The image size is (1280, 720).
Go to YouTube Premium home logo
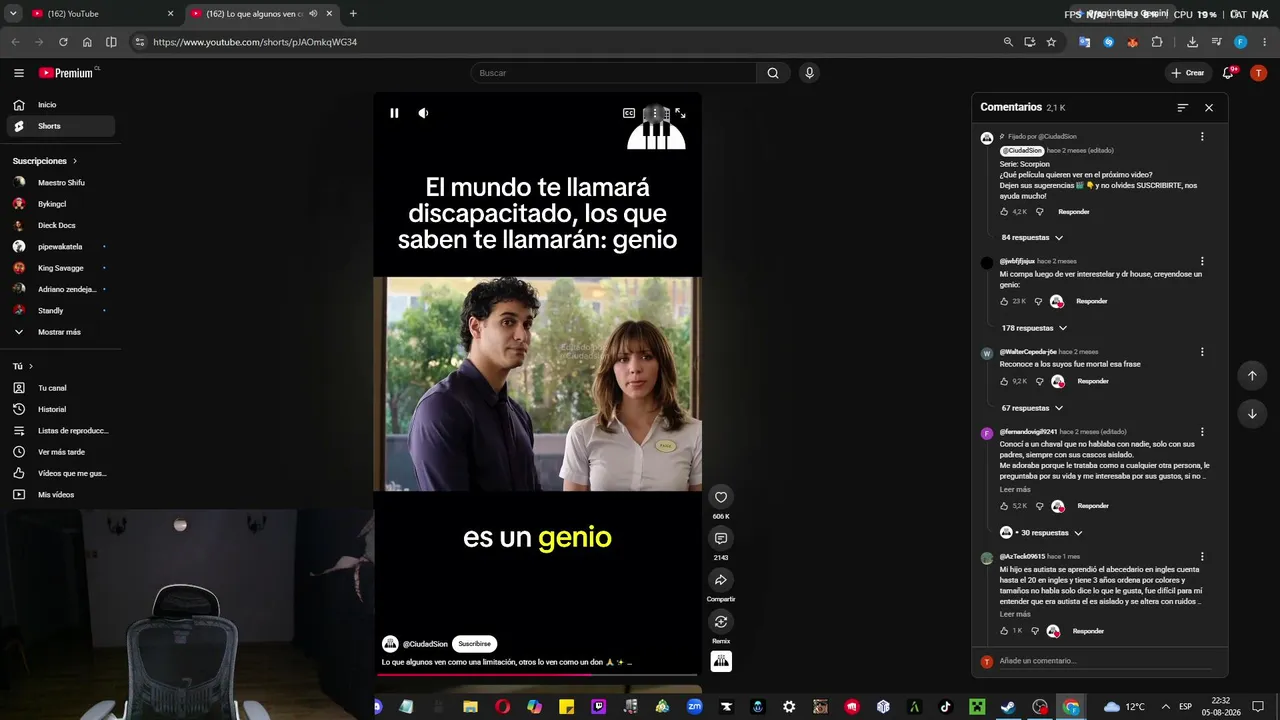coord(66,73)
